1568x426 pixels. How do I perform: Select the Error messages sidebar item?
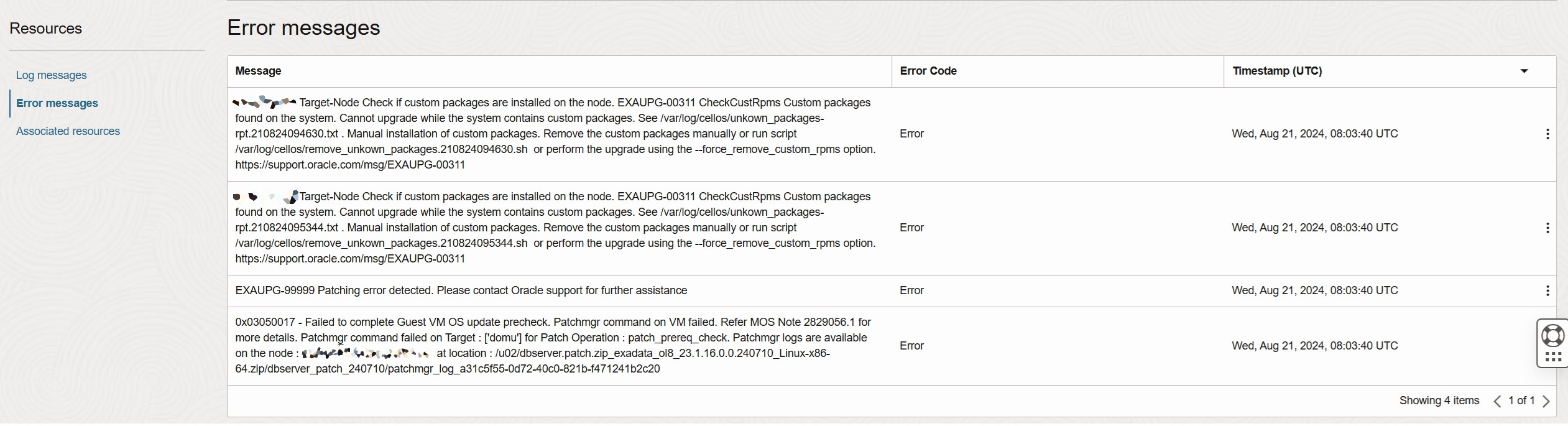(x=57, y=103)
